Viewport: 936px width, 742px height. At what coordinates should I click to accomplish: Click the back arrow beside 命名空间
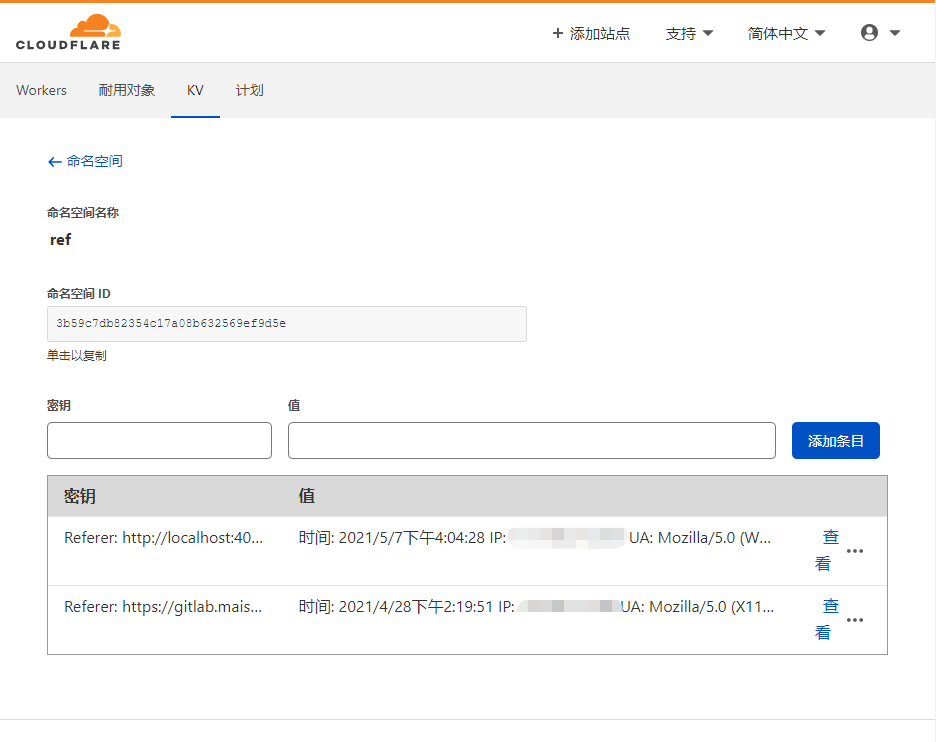point(54,162)
